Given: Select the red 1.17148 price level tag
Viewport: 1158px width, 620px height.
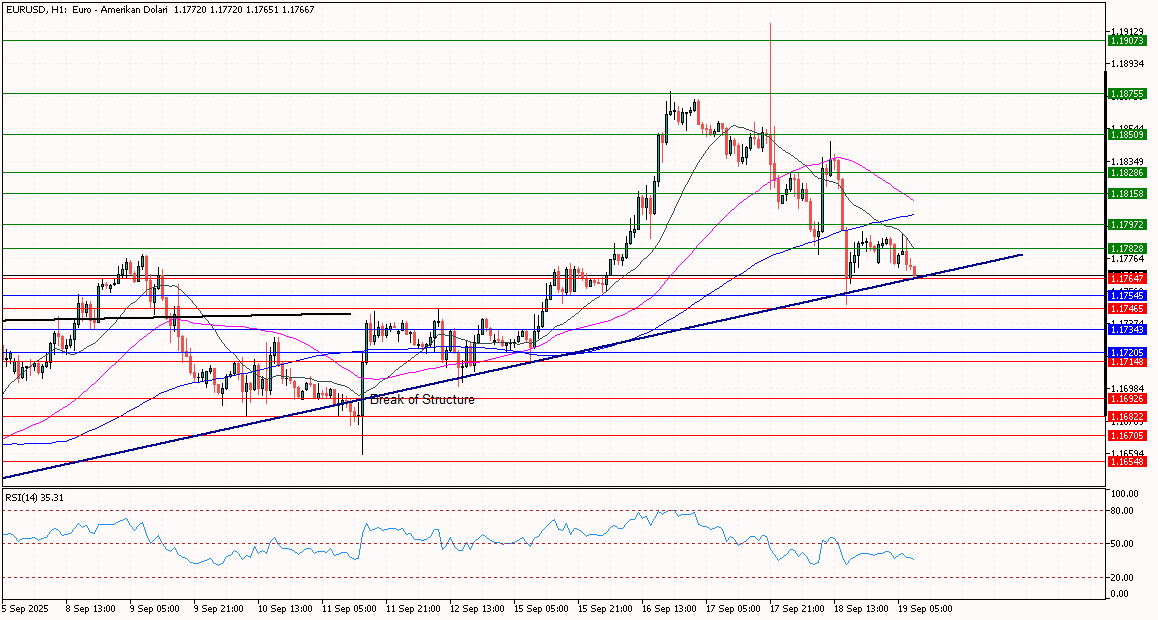Looking at the screenshot, I should [x=1127, y=362].
